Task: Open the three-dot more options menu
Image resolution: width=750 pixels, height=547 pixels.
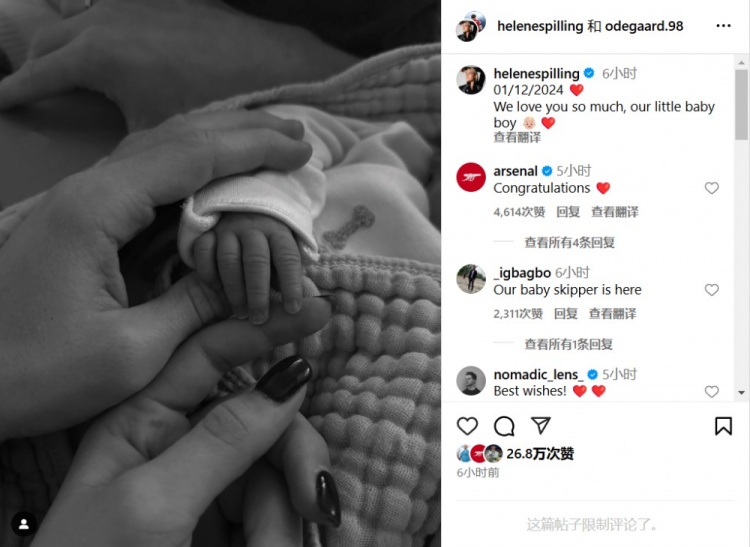Action: [x=723, y=26]
